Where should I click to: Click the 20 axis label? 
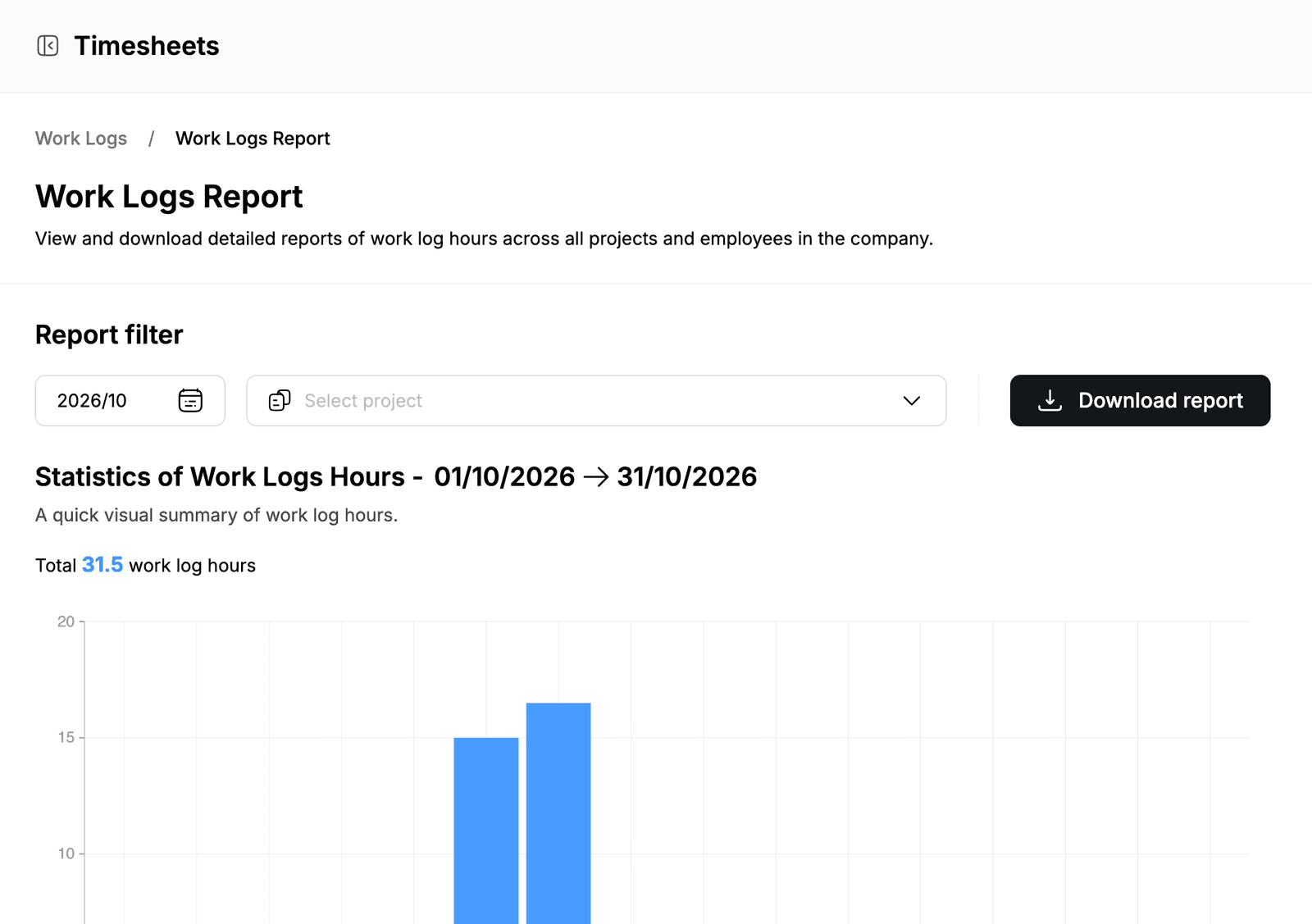(x=66, y=621)
